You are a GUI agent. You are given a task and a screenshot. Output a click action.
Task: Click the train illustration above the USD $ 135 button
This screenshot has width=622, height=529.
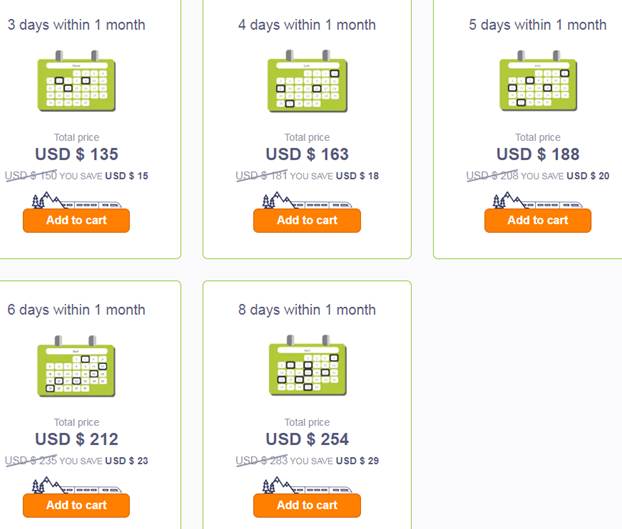77,200
